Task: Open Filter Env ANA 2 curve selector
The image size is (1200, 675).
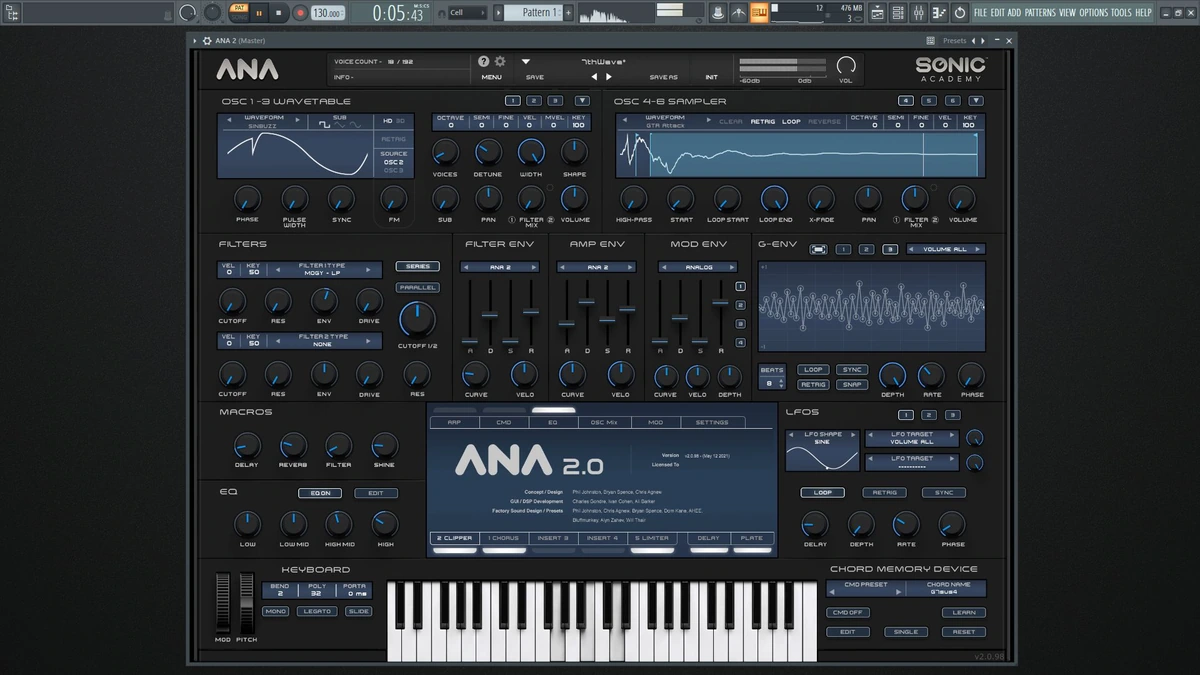Action: coord(500,267)
